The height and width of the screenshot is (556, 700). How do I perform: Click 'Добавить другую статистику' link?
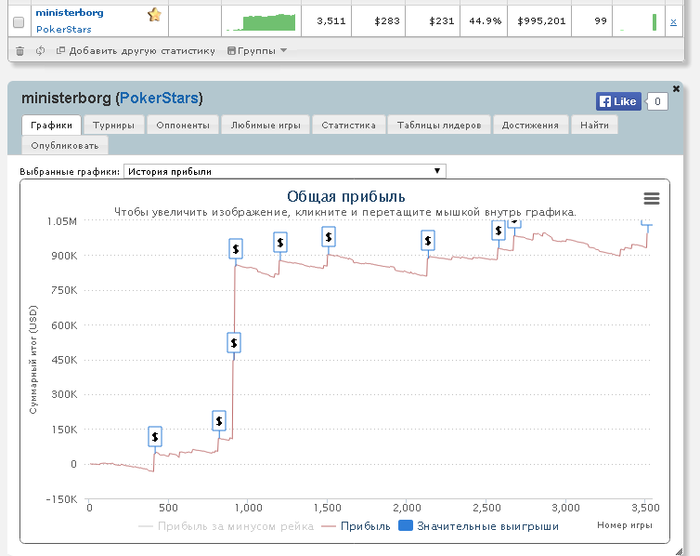[x=135, y=50]
